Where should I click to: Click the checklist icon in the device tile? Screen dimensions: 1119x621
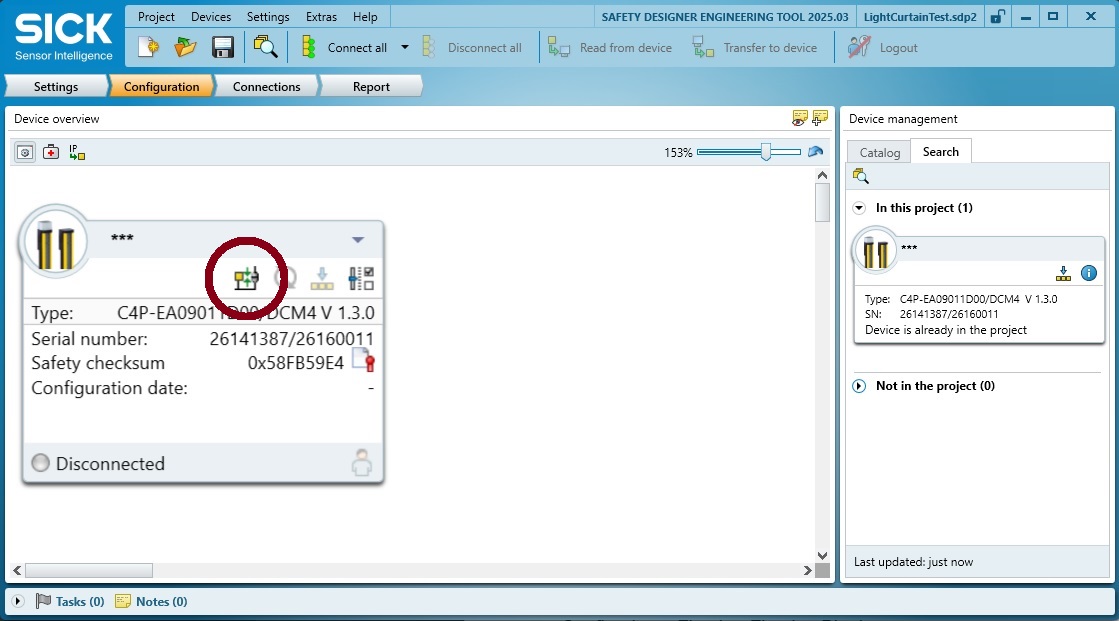pos(361,278)
